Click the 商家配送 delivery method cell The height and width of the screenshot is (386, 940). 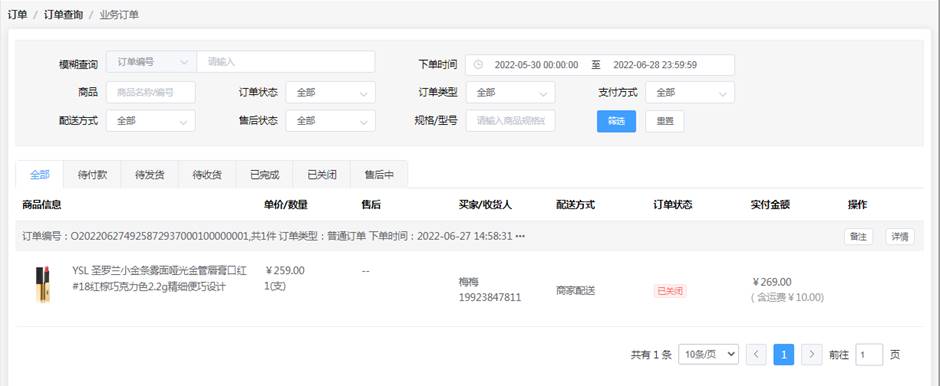pos(576,291)
